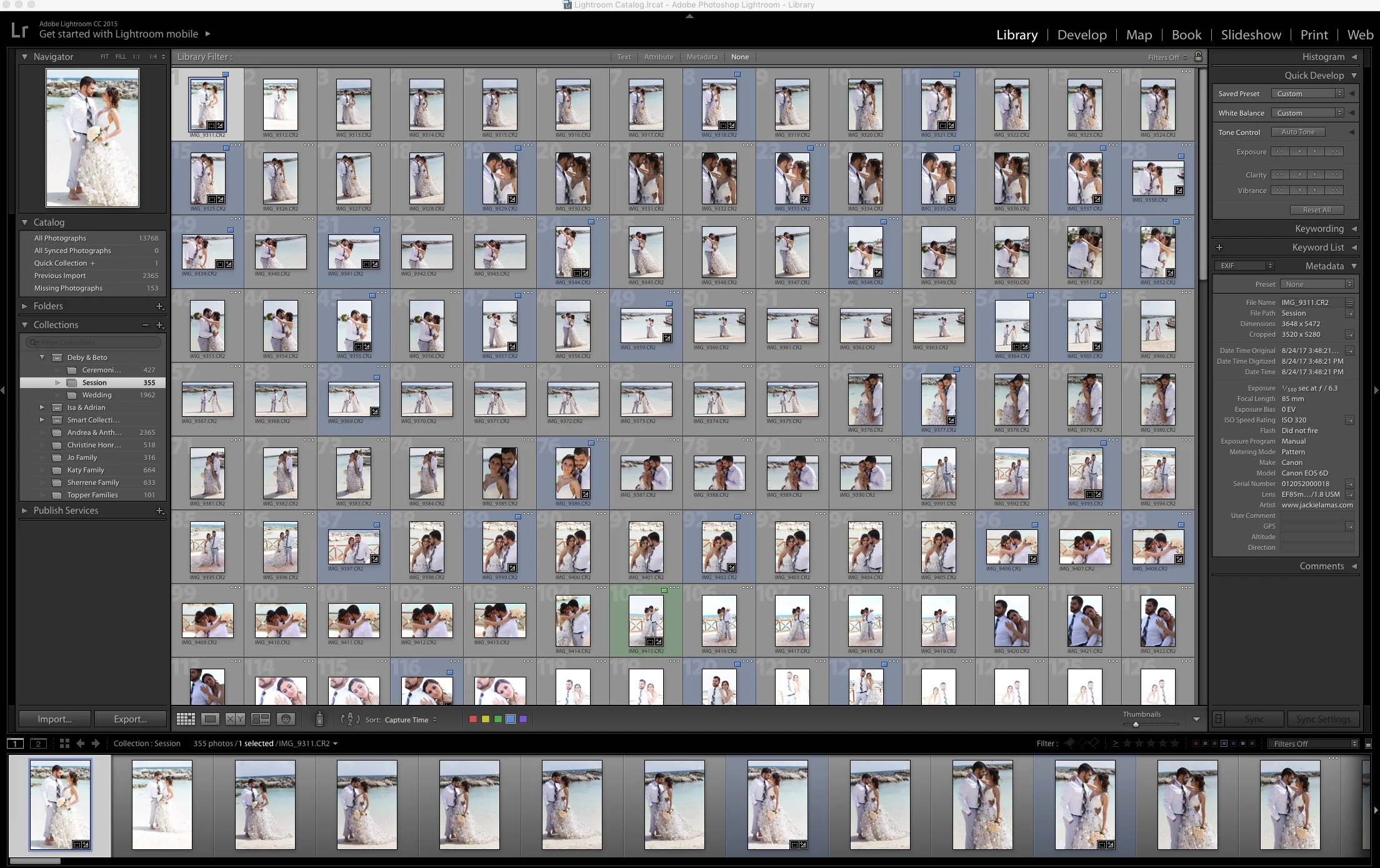This screenshot has width=1380, height=868.
Task: Click arrow next to Lightroom mobile prompt
Action: [x=208, y=34]
